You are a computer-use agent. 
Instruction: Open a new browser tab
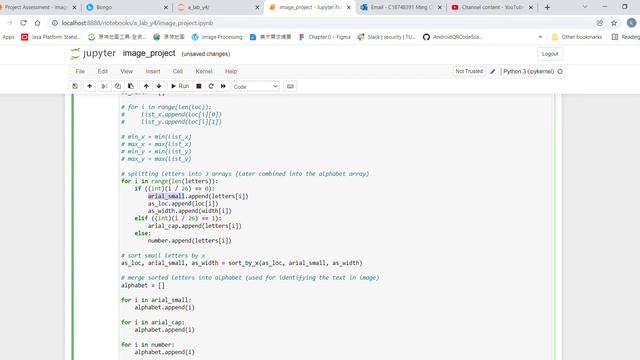pyautogui.click(x=547, y=7)
